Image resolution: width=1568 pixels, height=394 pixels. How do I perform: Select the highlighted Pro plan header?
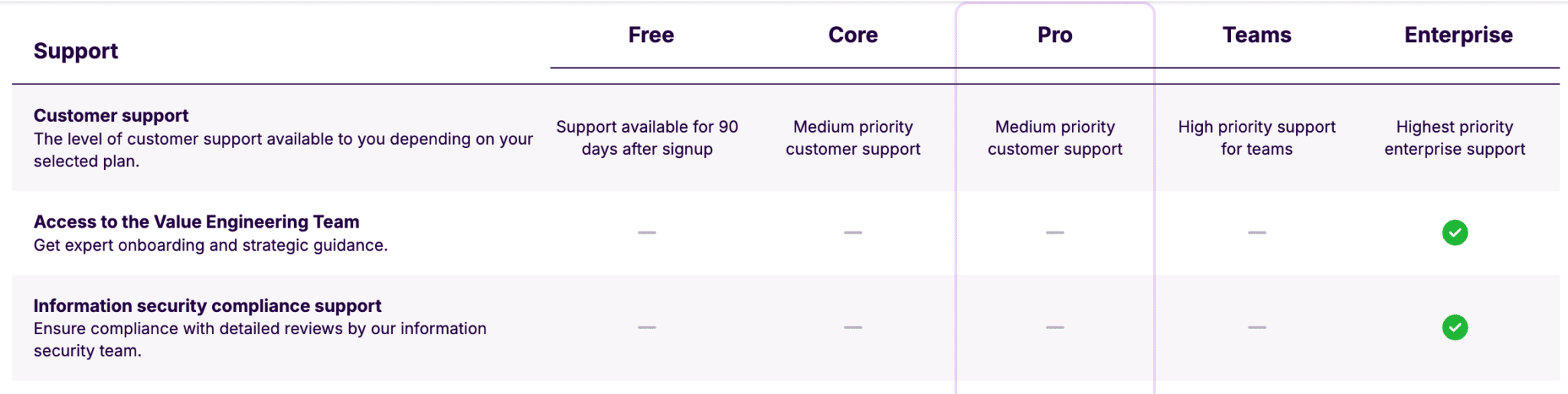coord(1055,34)
